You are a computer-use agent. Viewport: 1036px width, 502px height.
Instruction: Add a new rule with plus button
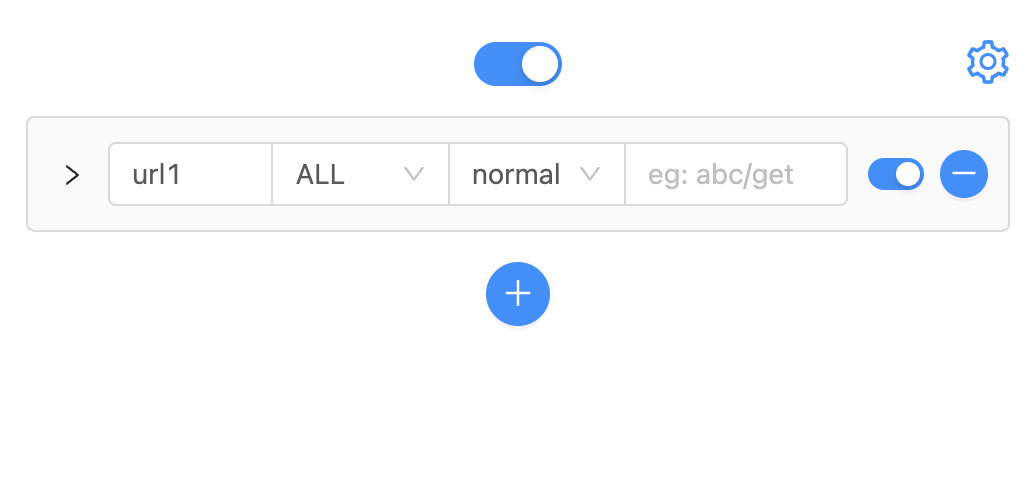pyautogui.click(x=517, y=294)
